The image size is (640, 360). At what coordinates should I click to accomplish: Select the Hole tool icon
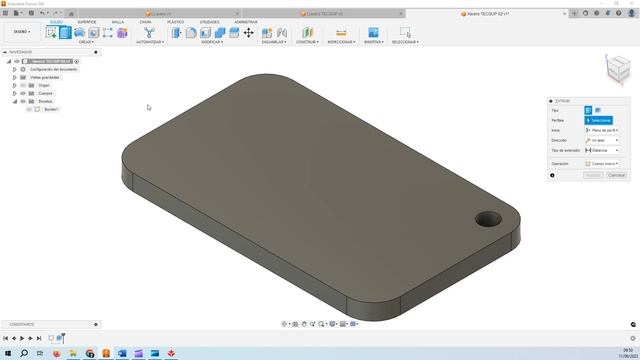coord(94,33)
